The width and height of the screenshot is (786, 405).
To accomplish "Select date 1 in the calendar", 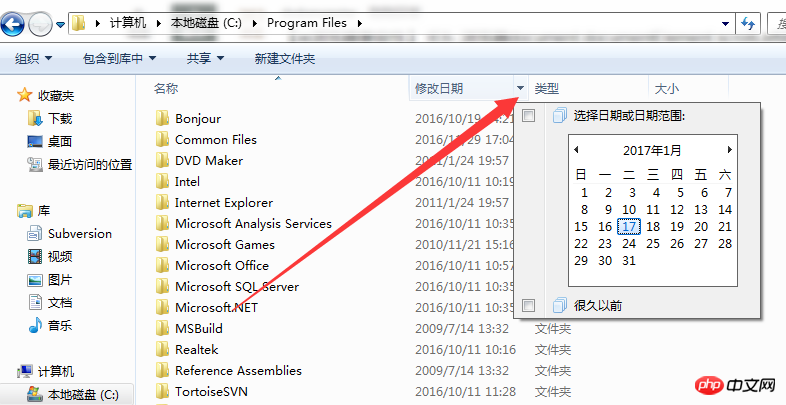I will tap(584, 193).
